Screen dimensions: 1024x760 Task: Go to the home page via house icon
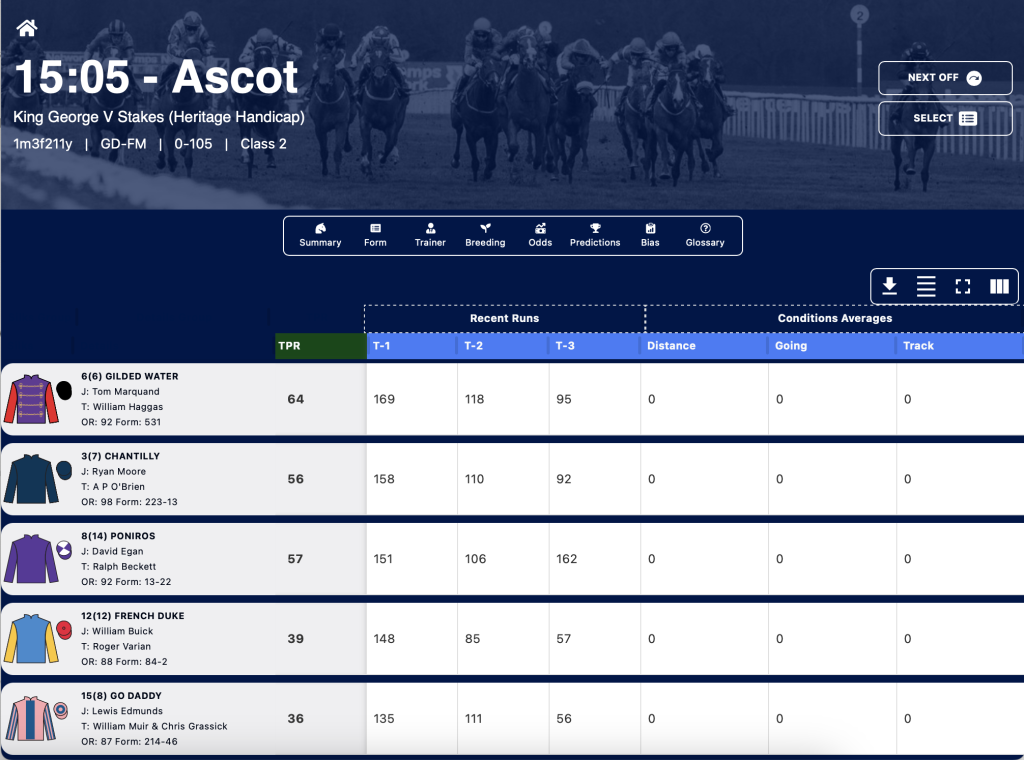click(27, 28)
